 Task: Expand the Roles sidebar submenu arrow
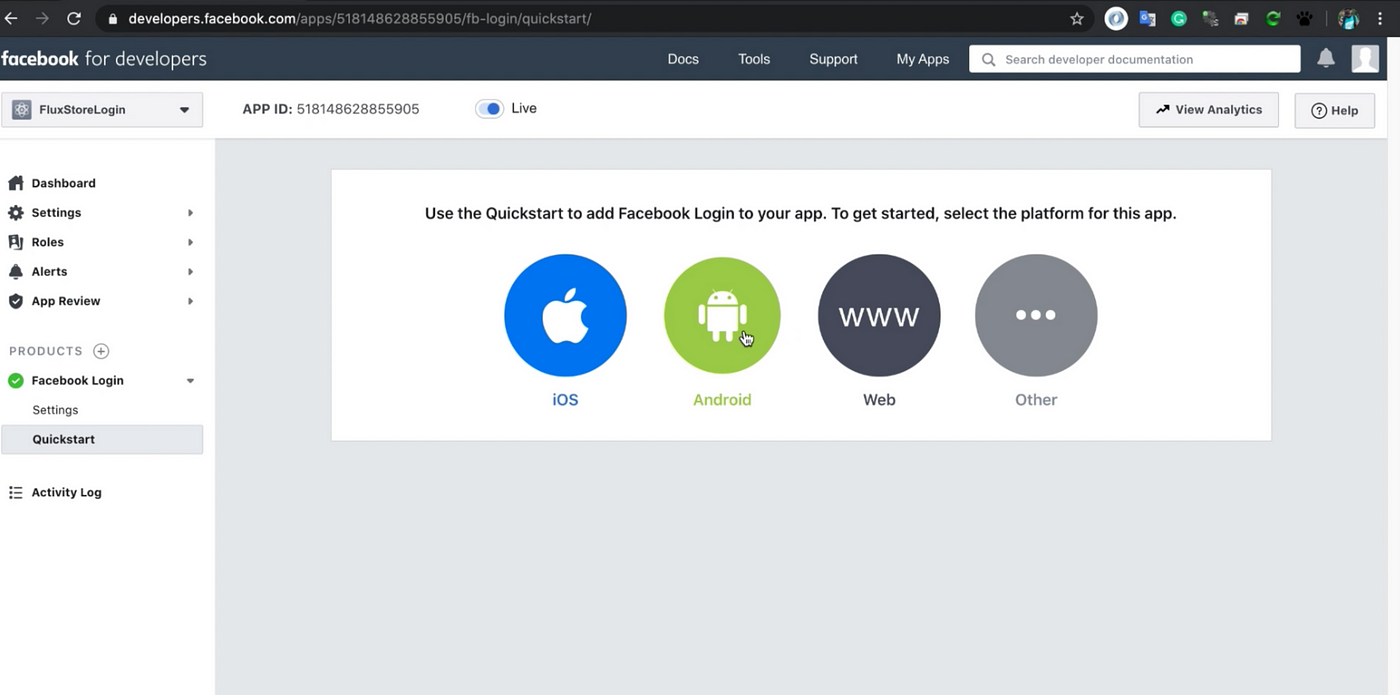[190, 242]
